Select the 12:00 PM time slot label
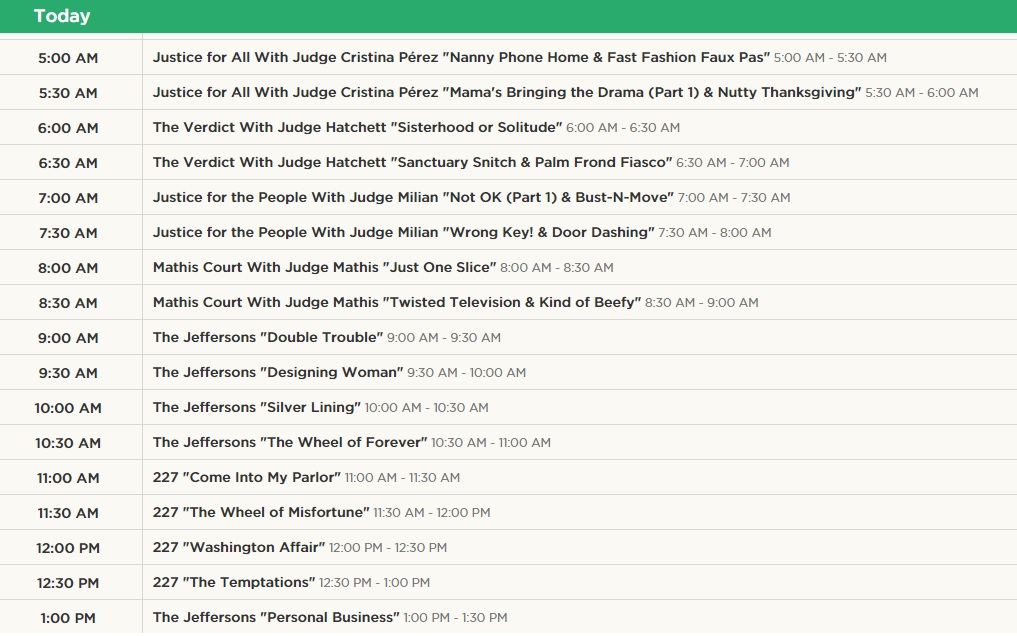 (x=68, y=548)
